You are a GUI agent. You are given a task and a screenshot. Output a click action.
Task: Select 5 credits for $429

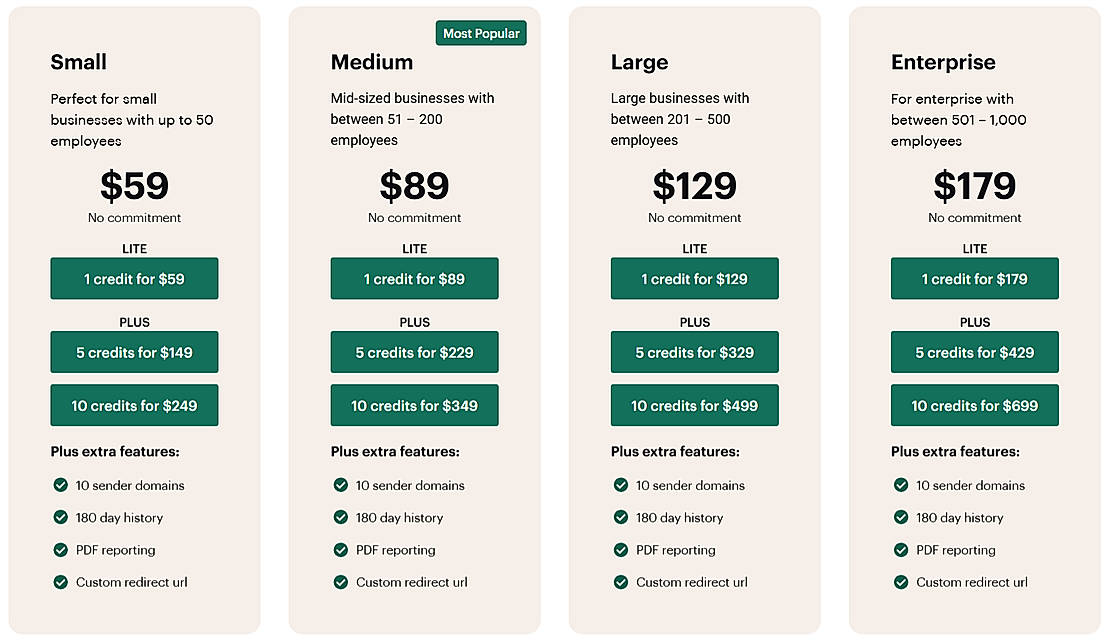click(x=974, y=352)
